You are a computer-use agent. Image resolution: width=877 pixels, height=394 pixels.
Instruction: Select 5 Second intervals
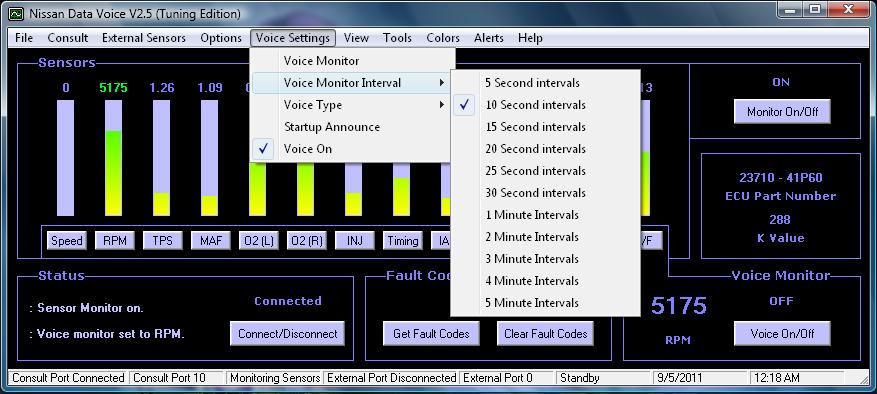pyautogui.click(x=545, y=83)
